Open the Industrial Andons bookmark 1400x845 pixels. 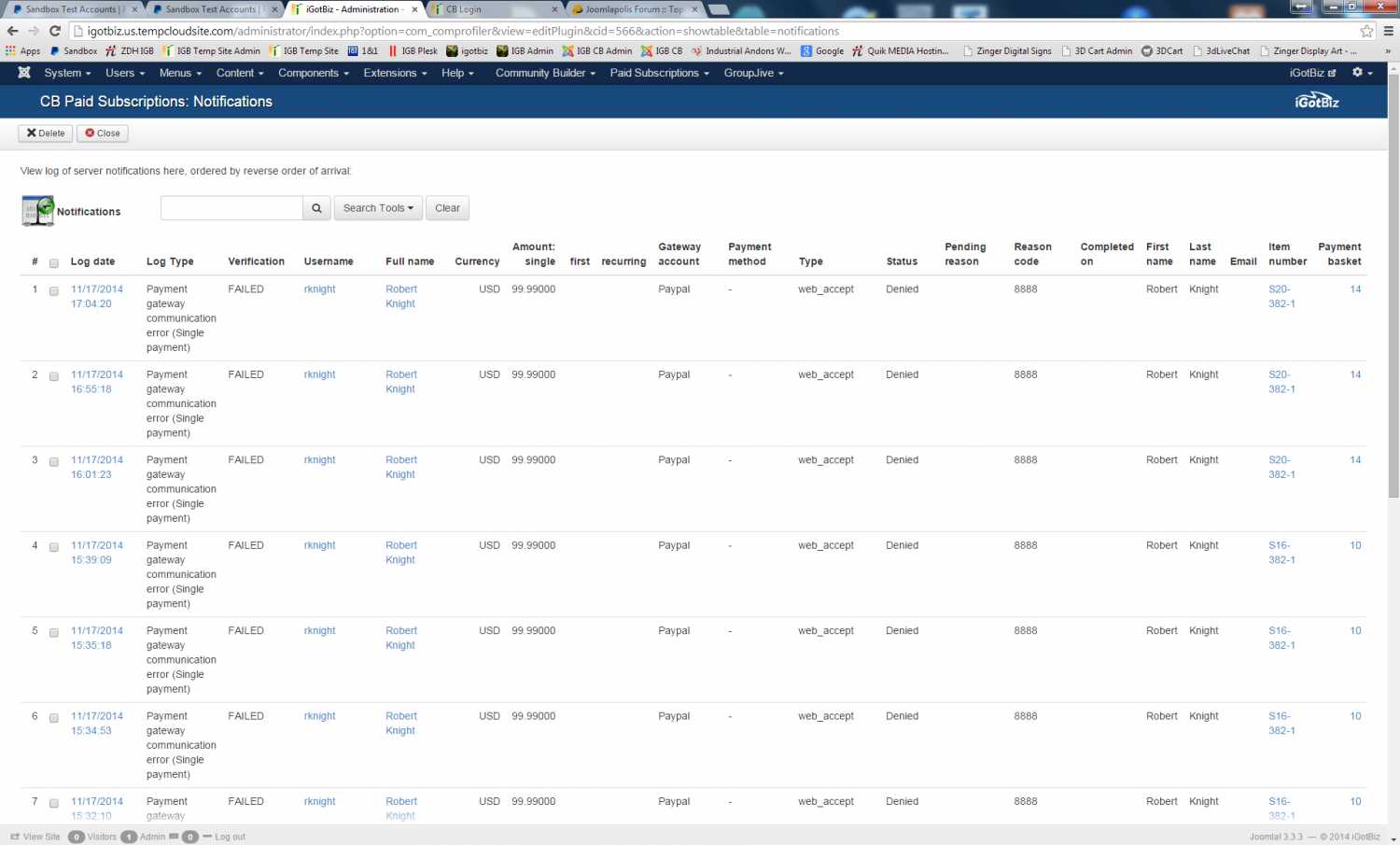(741, 51)
